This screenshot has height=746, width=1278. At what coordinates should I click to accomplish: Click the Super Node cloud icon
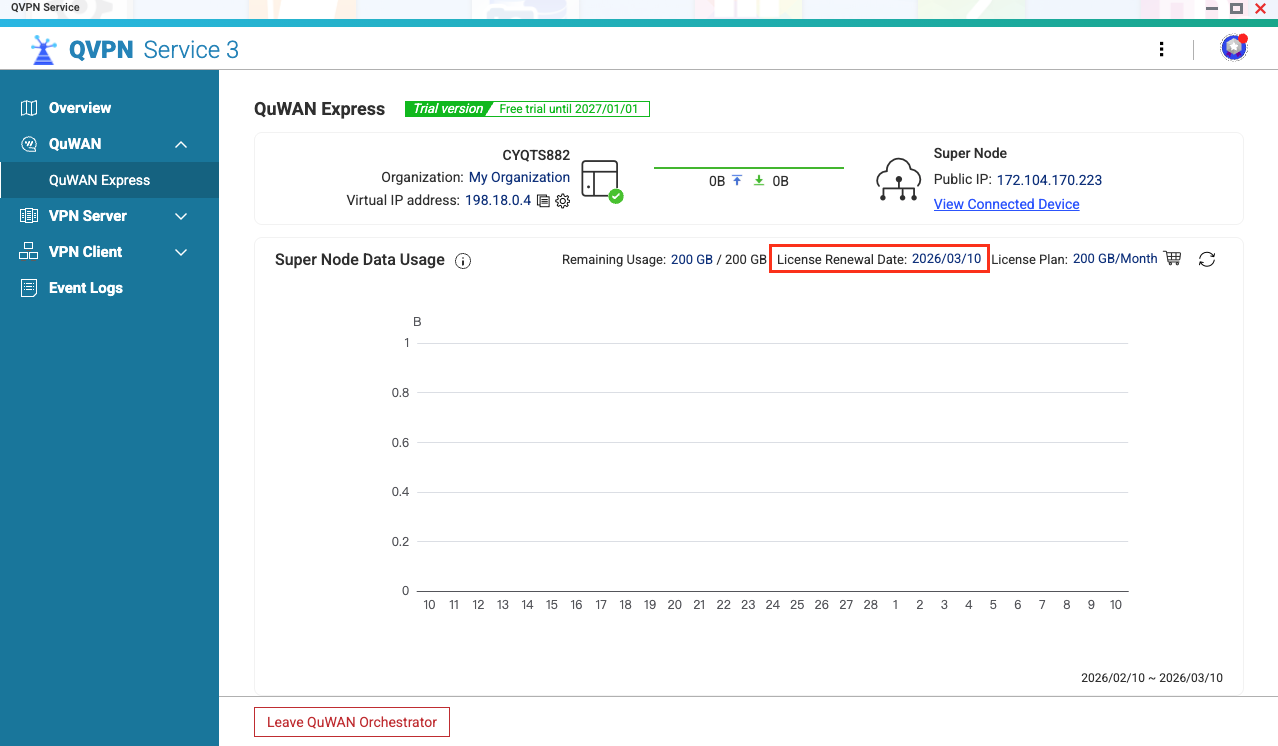point(897,180)
